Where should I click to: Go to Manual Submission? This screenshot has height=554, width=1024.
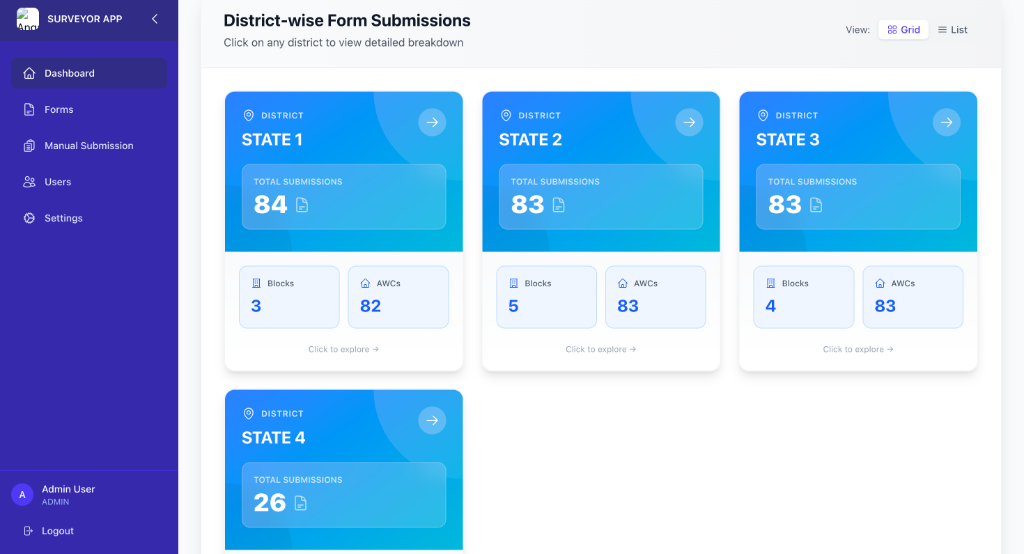pos(89,146)
